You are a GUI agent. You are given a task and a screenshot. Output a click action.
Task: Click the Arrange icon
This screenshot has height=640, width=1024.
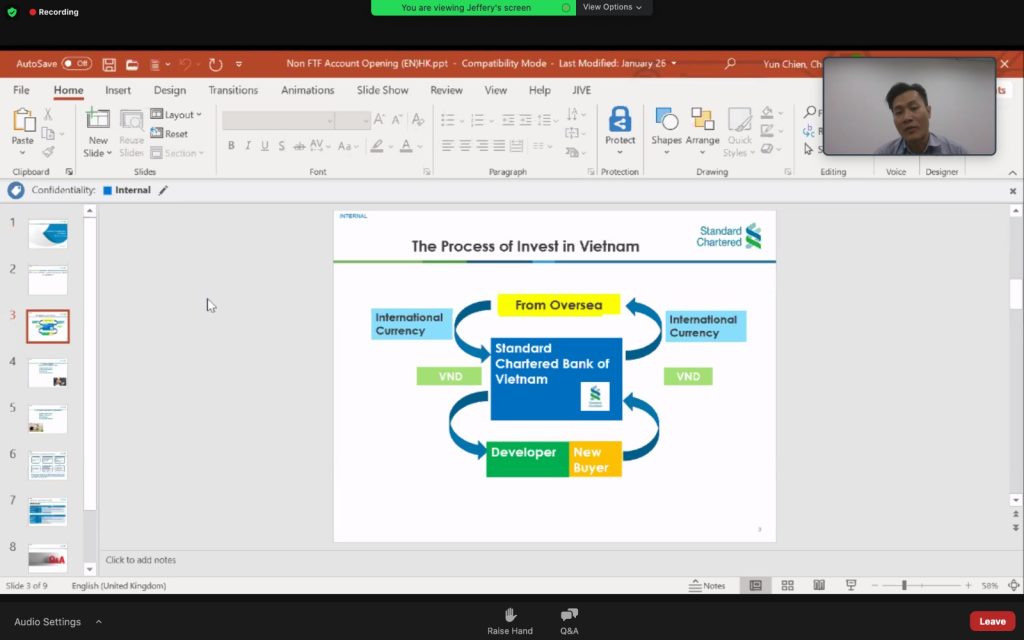pos(702,121)
